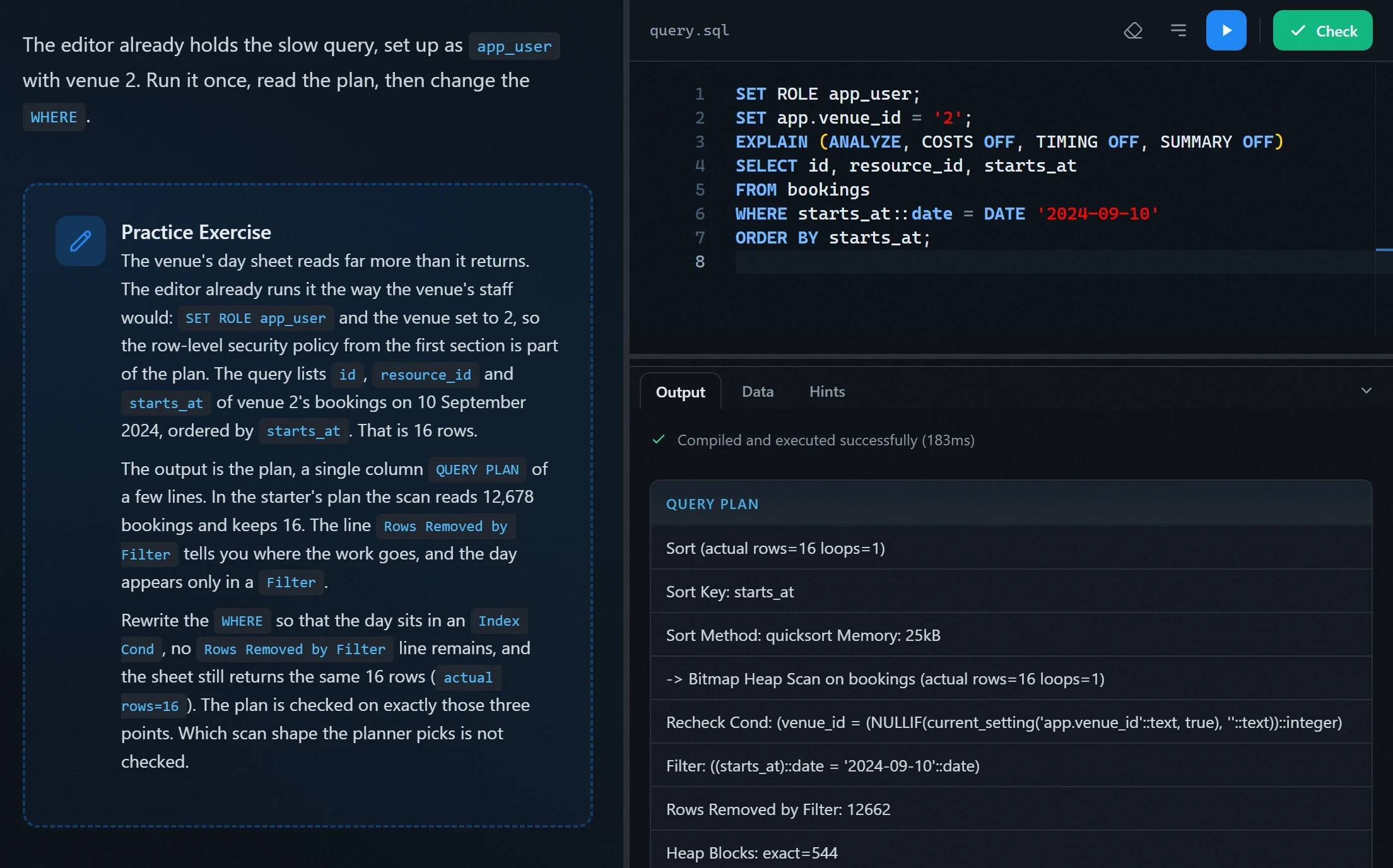Click the 'Sort Key: starts_at' row
This screenshot has width=1393, height=868.
(1011, 592)
